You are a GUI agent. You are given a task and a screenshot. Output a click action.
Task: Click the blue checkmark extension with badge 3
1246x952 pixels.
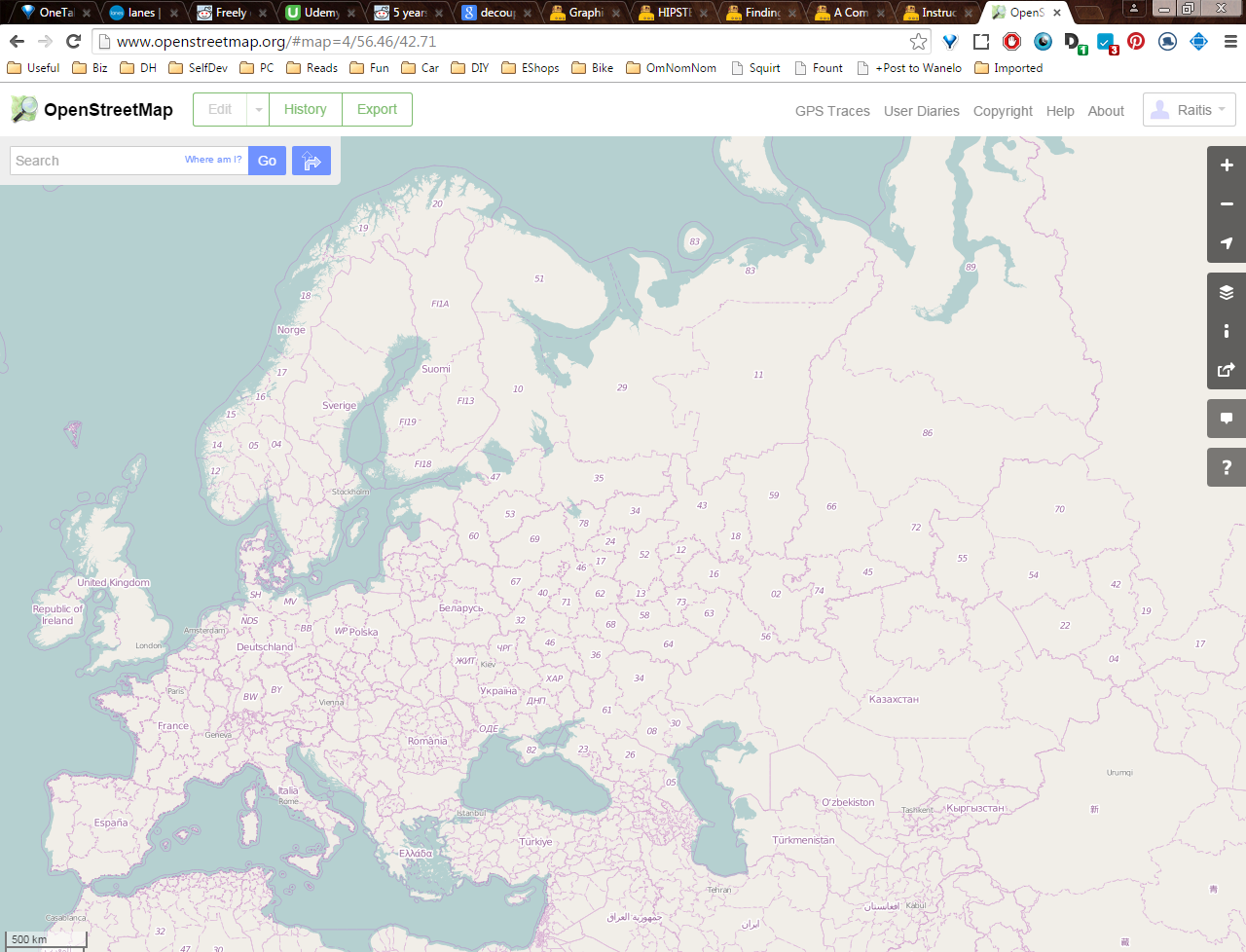(1107, 43)
